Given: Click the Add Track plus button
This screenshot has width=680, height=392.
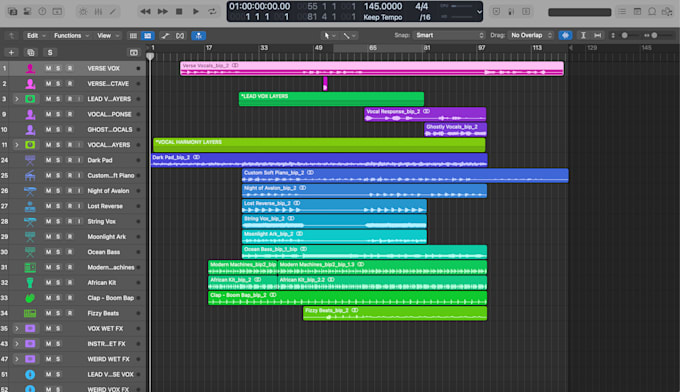Looking at the screenshot, I should tap(11, 52).
